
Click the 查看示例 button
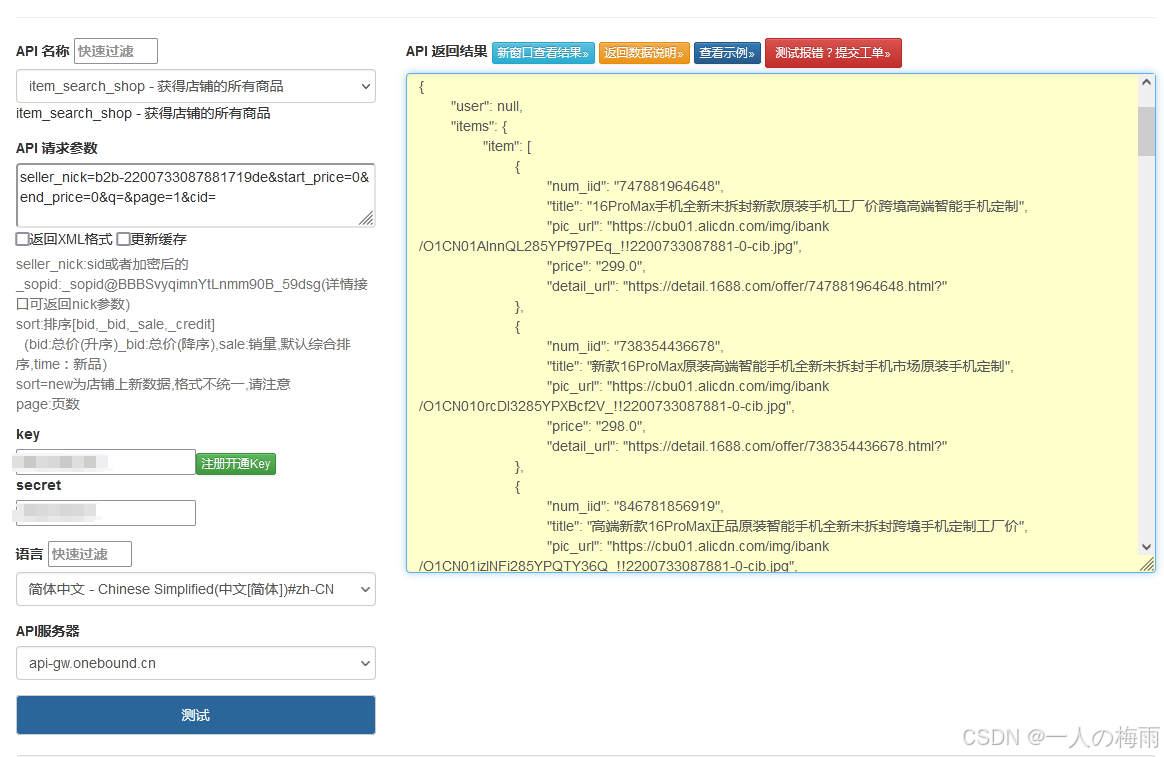[x=728, y=53]
